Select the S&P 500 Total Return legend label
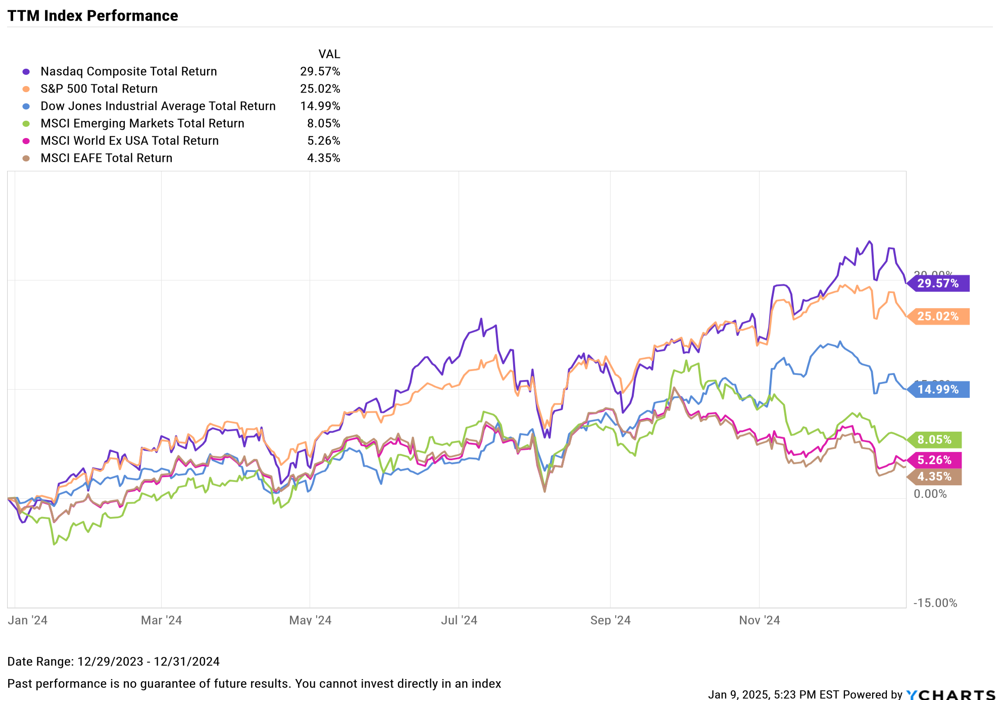The height and width of the screenshot is (702, 997). click(99, 89)
